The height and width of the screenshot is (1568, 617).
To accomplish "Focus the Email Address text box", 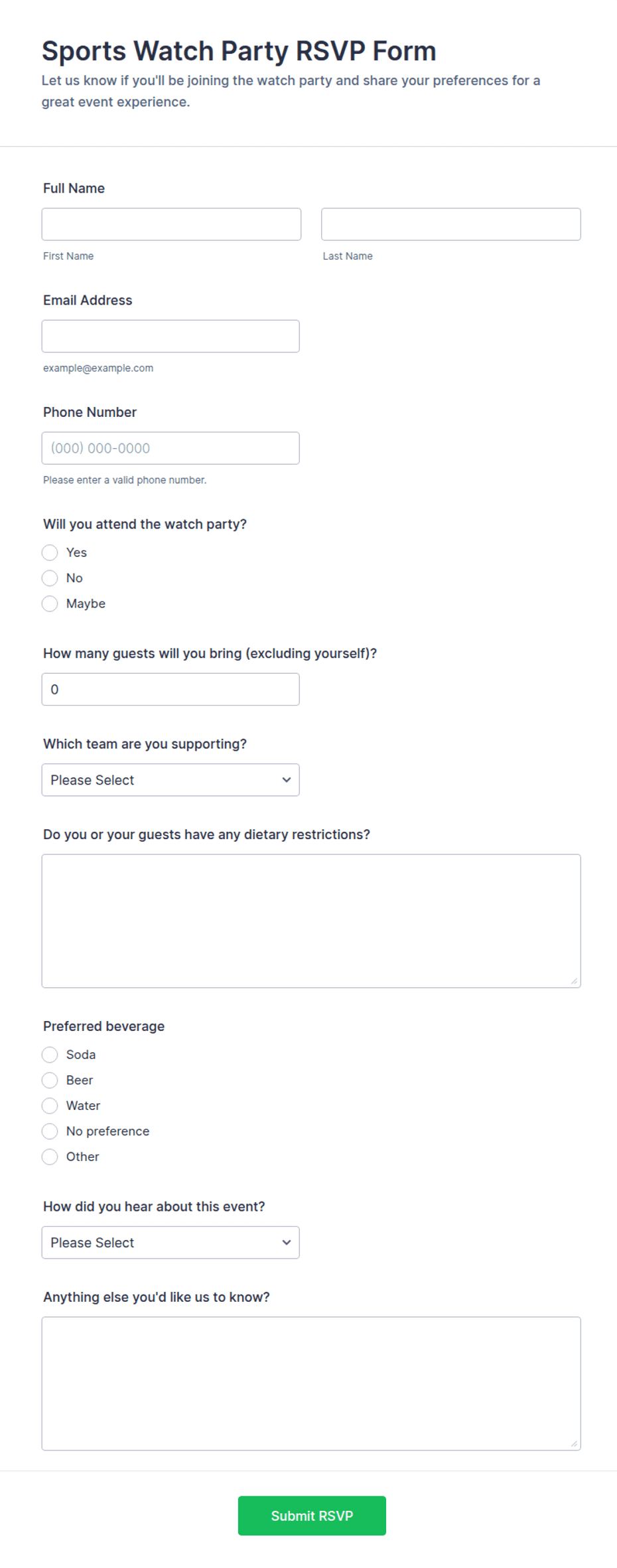I will 171,337.
